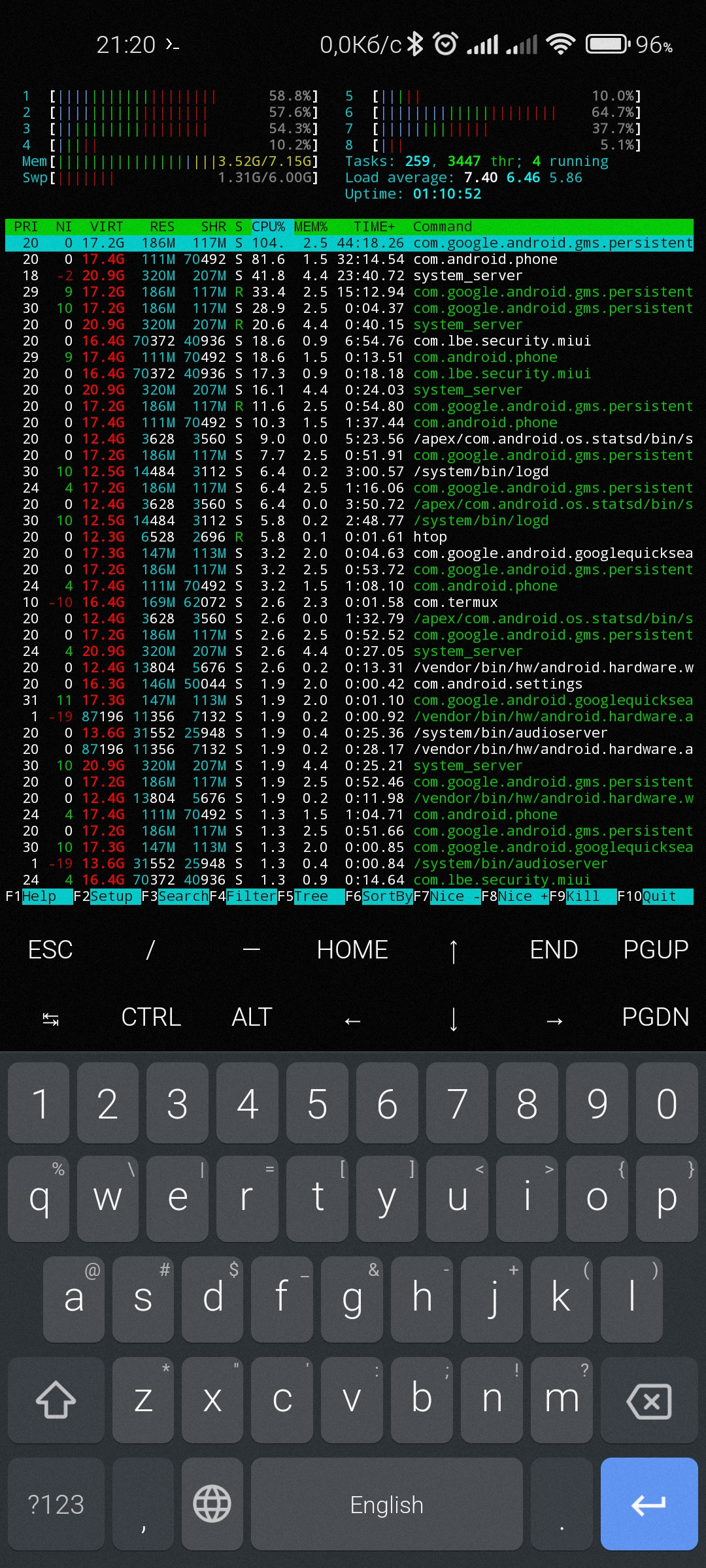The width and height of the screenshot is (706, 1568).
Task: Select system_server row with TIME 23:40.72
Action: (x=349, y=276)
